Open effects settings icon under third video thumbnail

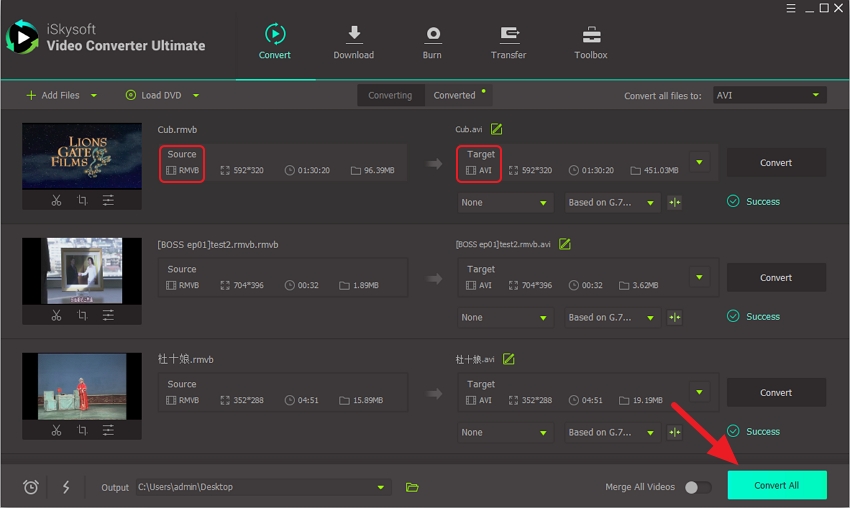108,431
